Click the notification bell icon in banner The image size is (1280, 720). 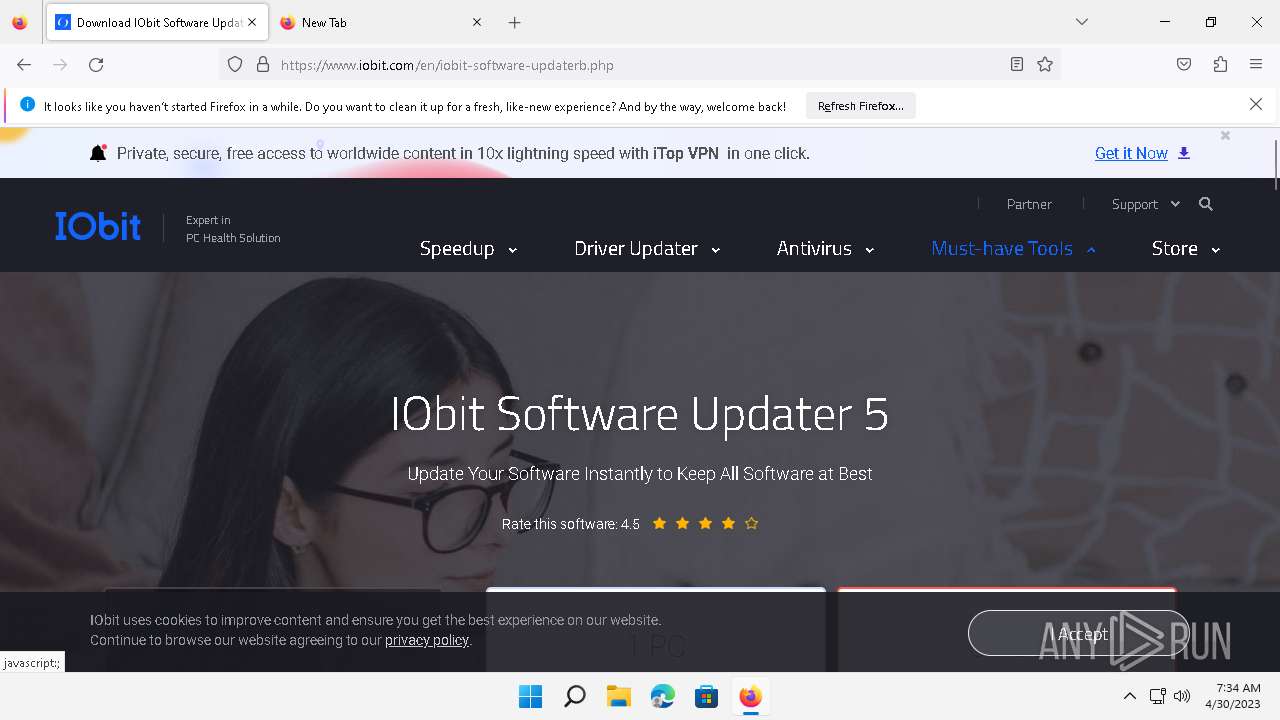click(x=98, y=153)
